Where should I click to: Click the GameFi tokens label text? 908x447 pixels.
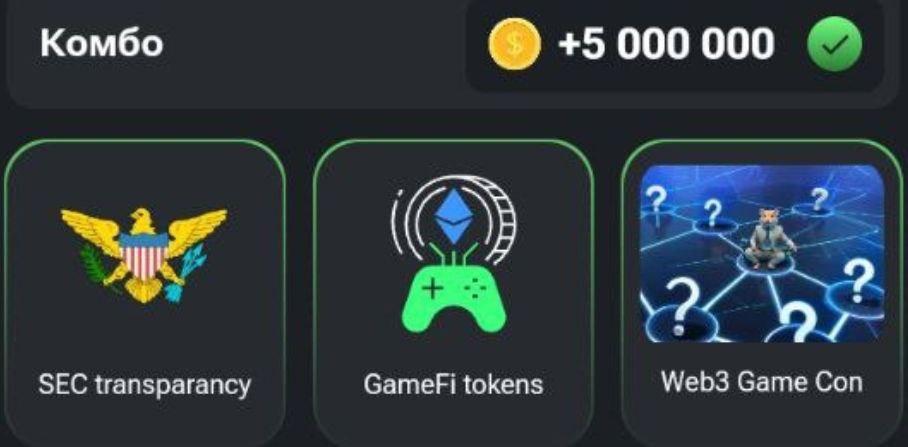(x=453, y=384)
